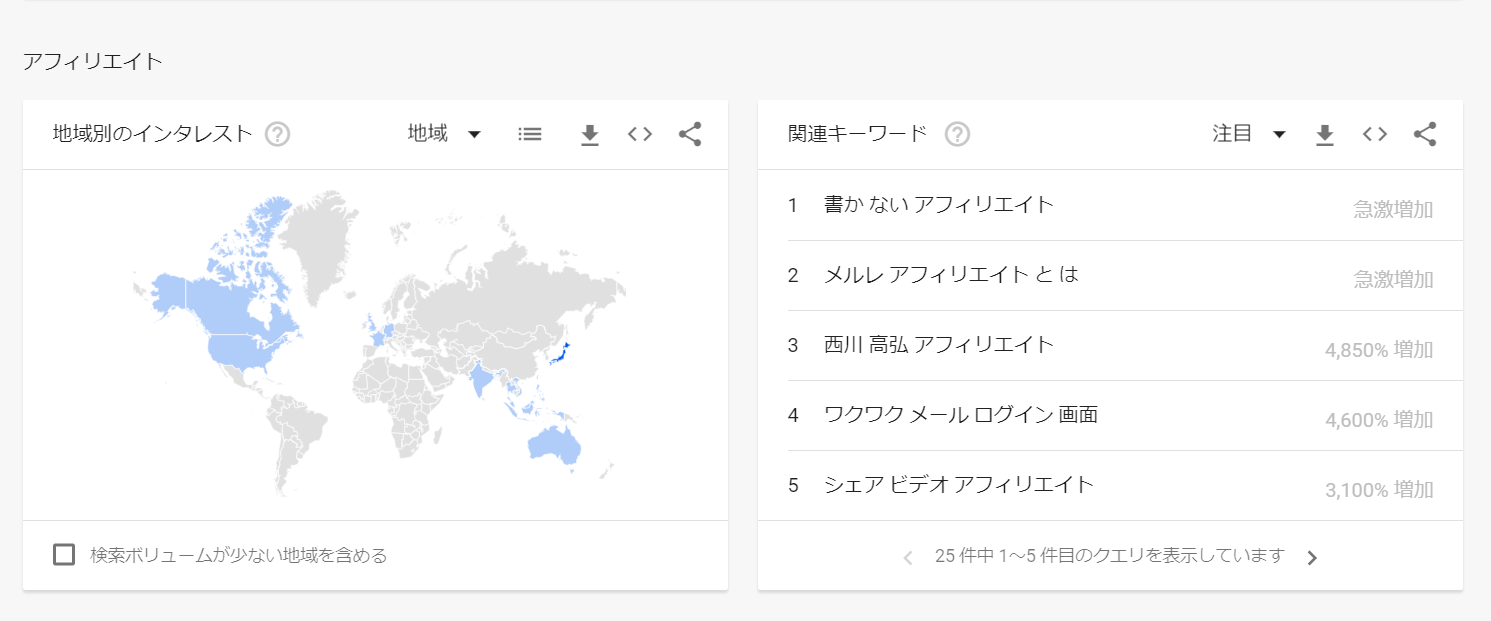Expand the 地域 dropdown
This screenshot has height=621, width=1491.
point(445,134)
